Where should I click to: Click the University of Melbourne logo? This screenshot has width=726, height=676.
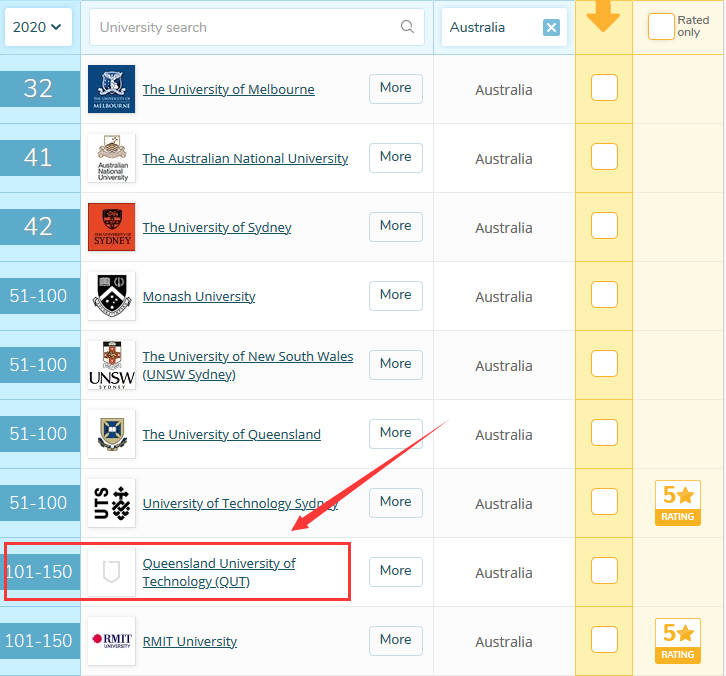[111, 89]
